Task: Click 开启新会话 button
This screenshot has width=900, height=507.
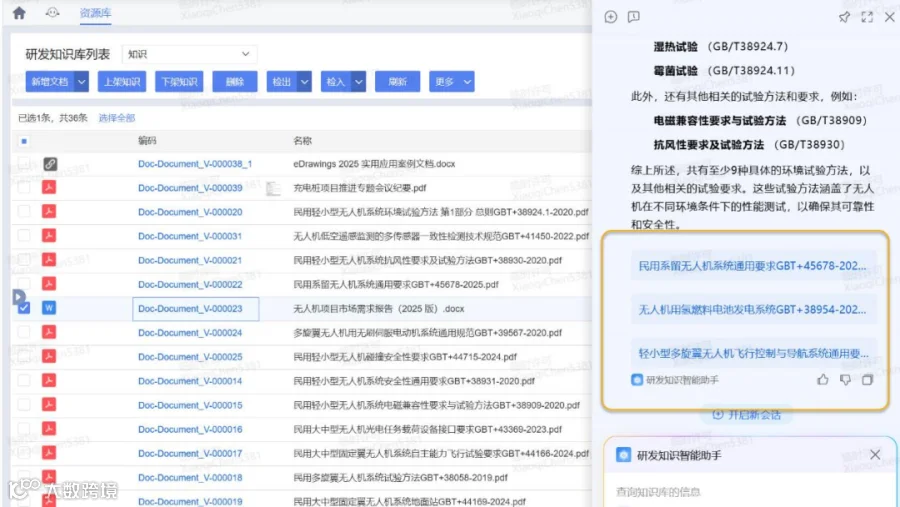Action: pos(746,415)
